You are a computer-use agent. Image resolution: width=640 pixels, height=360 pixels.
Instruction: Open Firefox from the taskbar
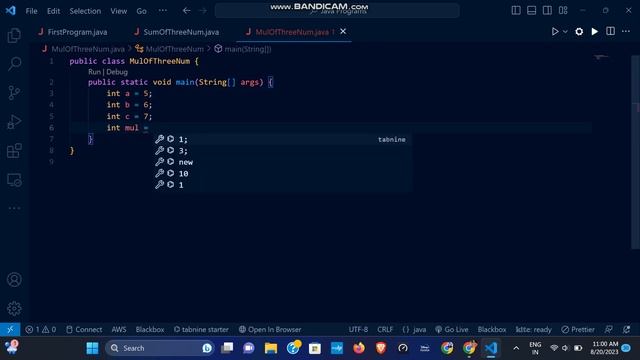coord(359,348)
